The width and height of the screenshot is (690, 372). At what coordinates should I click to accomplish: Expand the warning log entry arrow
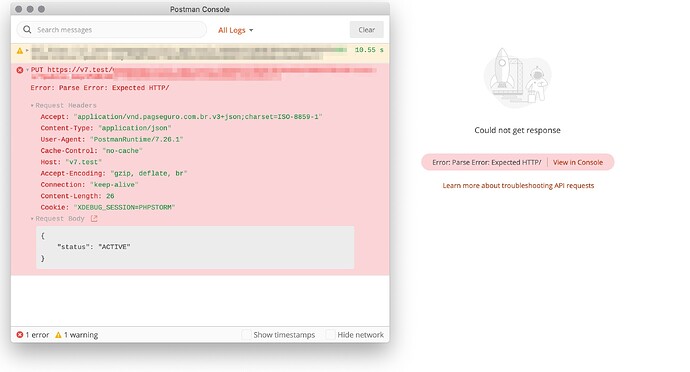click(27, 50)
